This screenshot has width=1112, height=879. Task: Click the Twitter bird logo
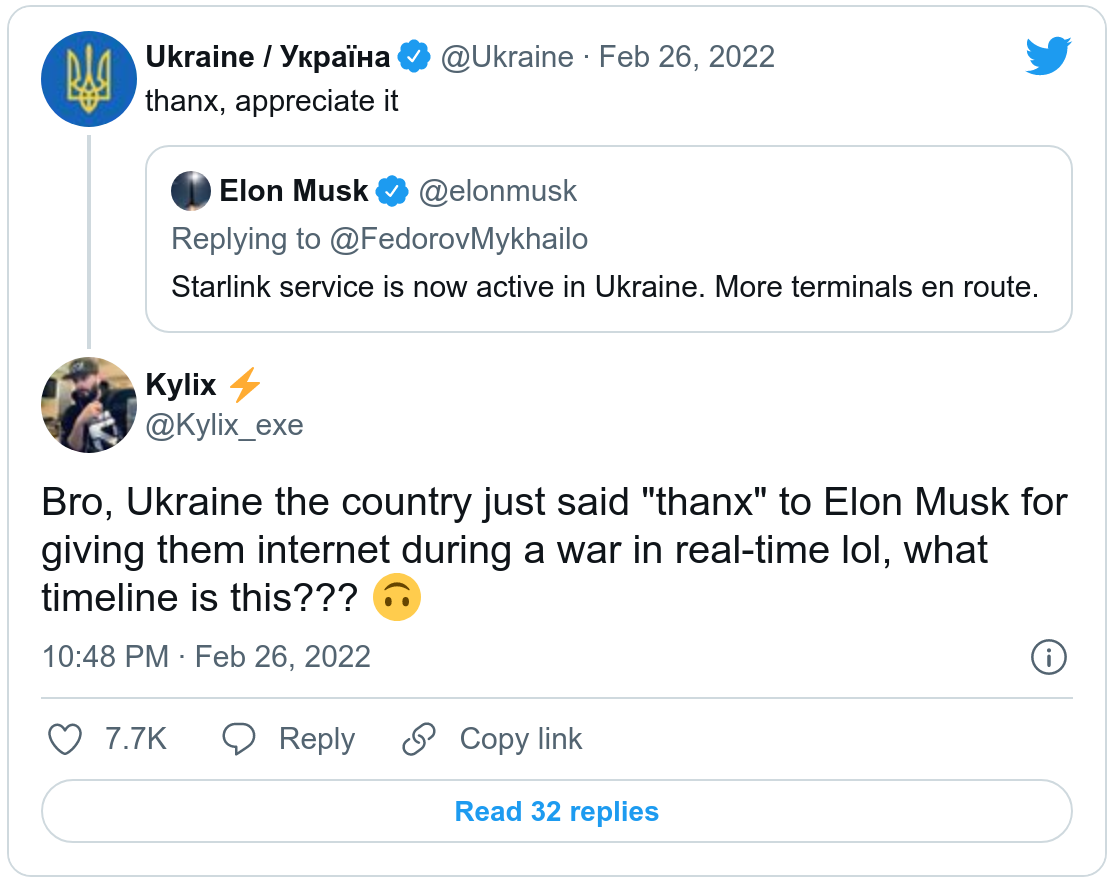click(x=1048, y=56)
